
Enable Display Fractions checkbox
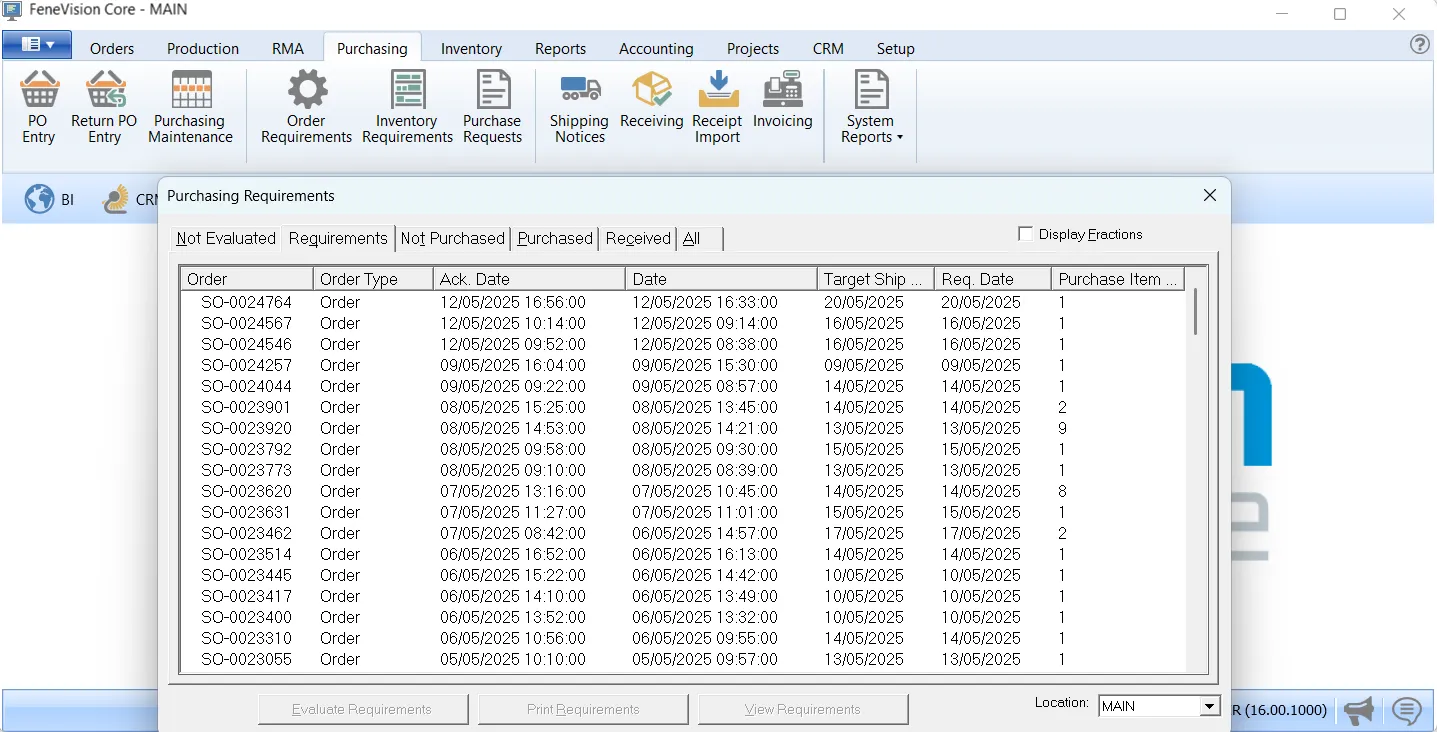coord(1025,234)
